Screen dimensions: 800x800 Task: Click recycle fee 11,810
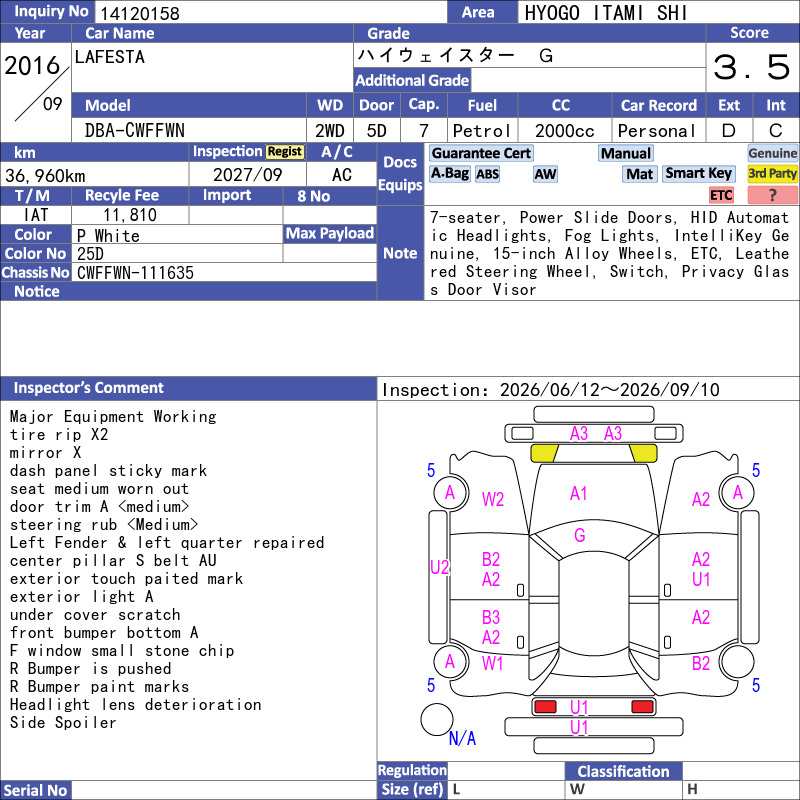pyautogui.click(x=130, y=215)
